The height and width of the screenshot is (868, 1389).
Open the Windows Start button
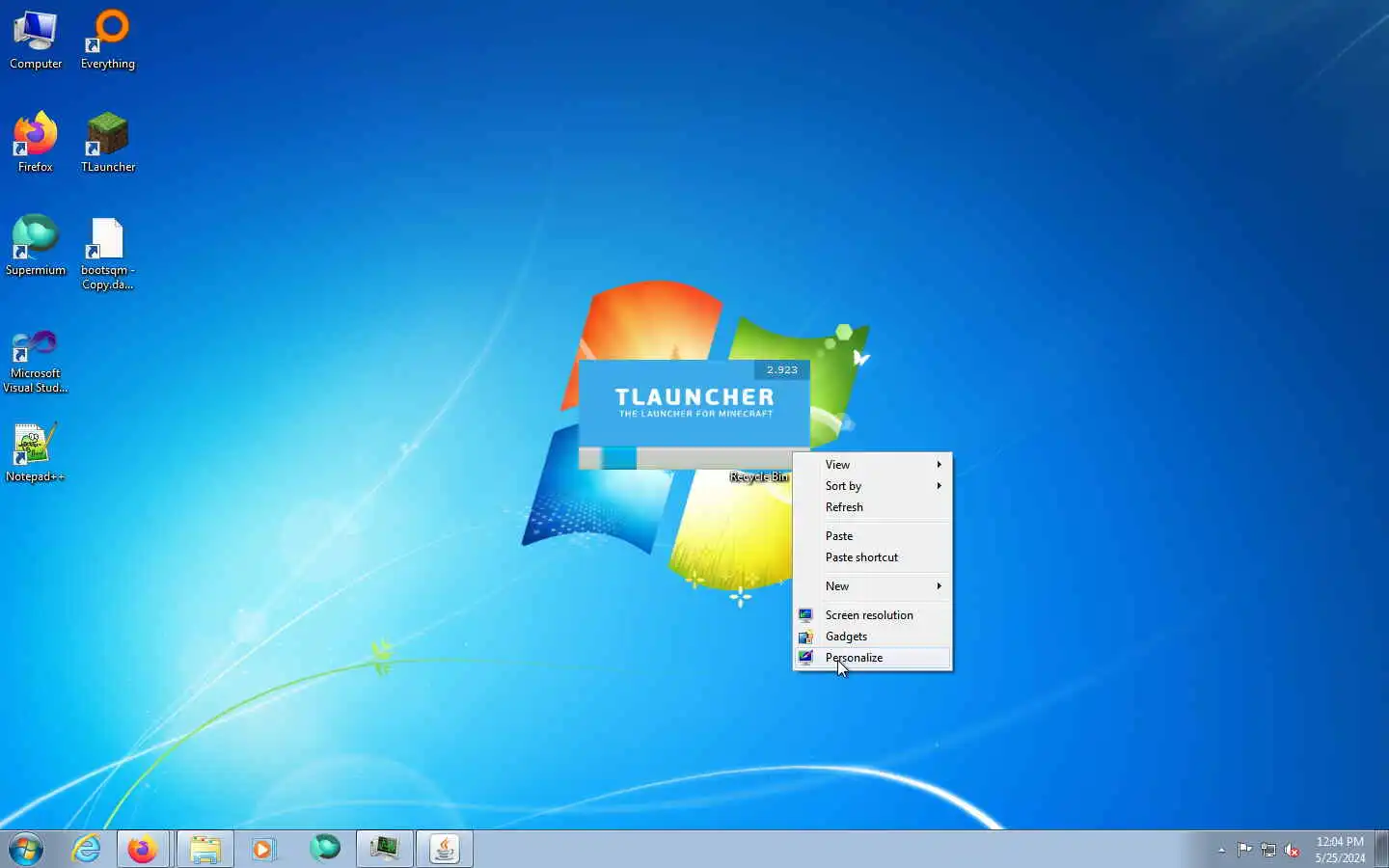click(x=26, y=850)
